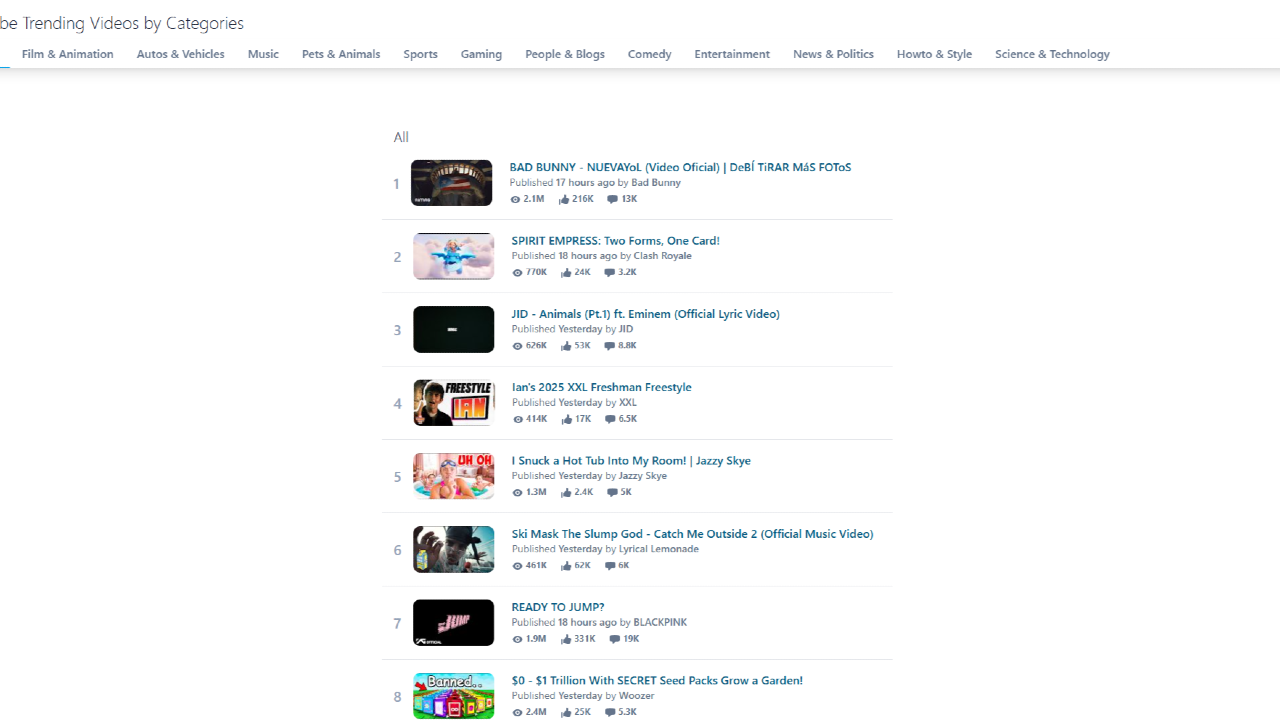1280x720 pixels.
Task: Click the BLACKPINK JUMP video thumbnail
Action: point(453,622)
